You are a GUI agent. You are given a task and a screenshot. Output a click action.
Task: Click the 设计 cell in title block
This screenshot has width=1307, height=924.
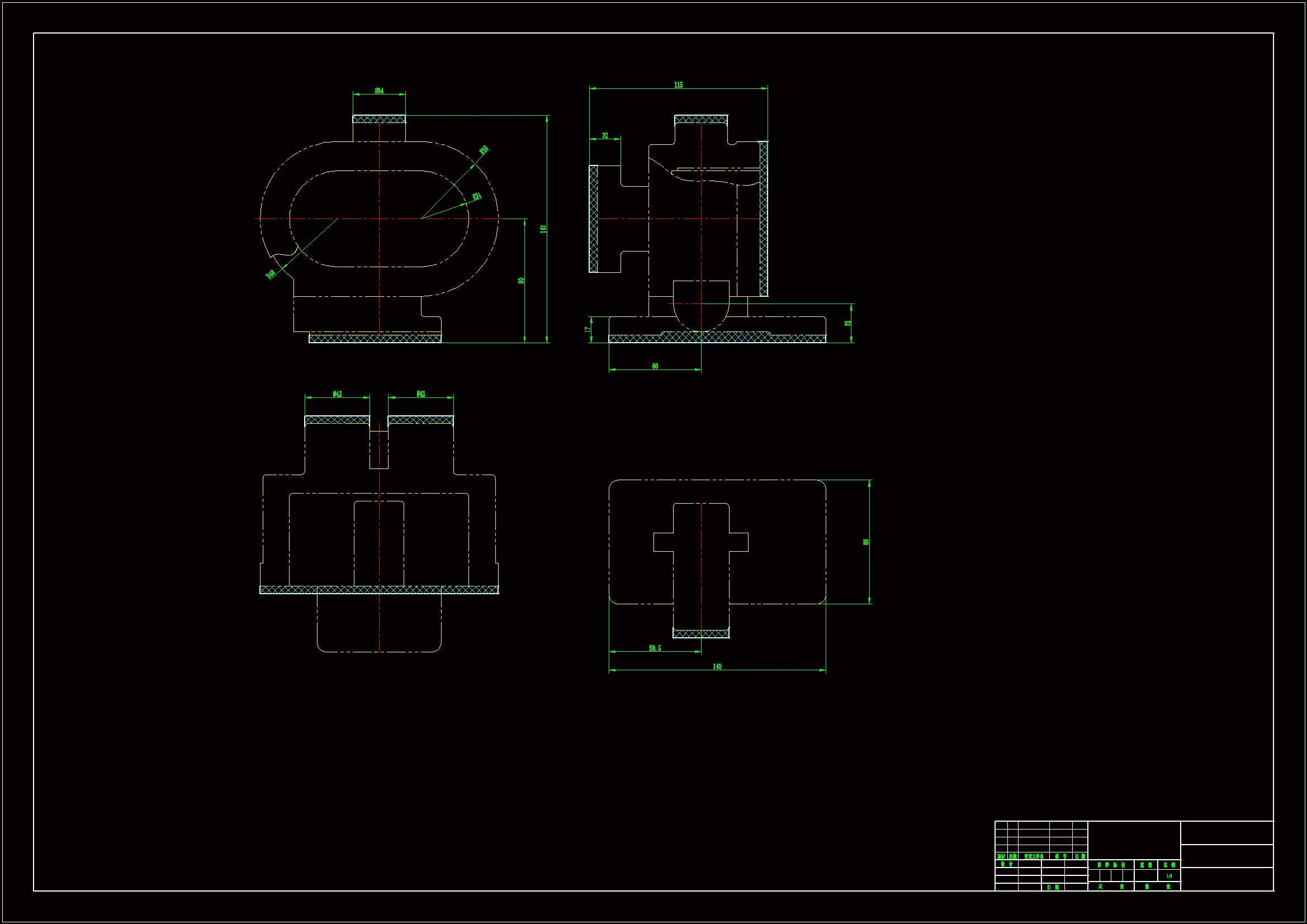[x=1006, y=864]
